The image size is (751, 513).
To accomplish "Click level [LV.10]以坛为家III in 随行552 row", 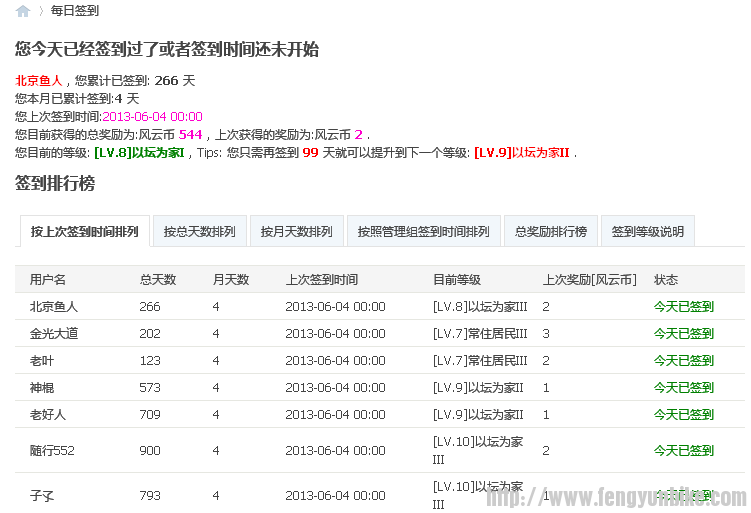I will click(x=478, y=450).
